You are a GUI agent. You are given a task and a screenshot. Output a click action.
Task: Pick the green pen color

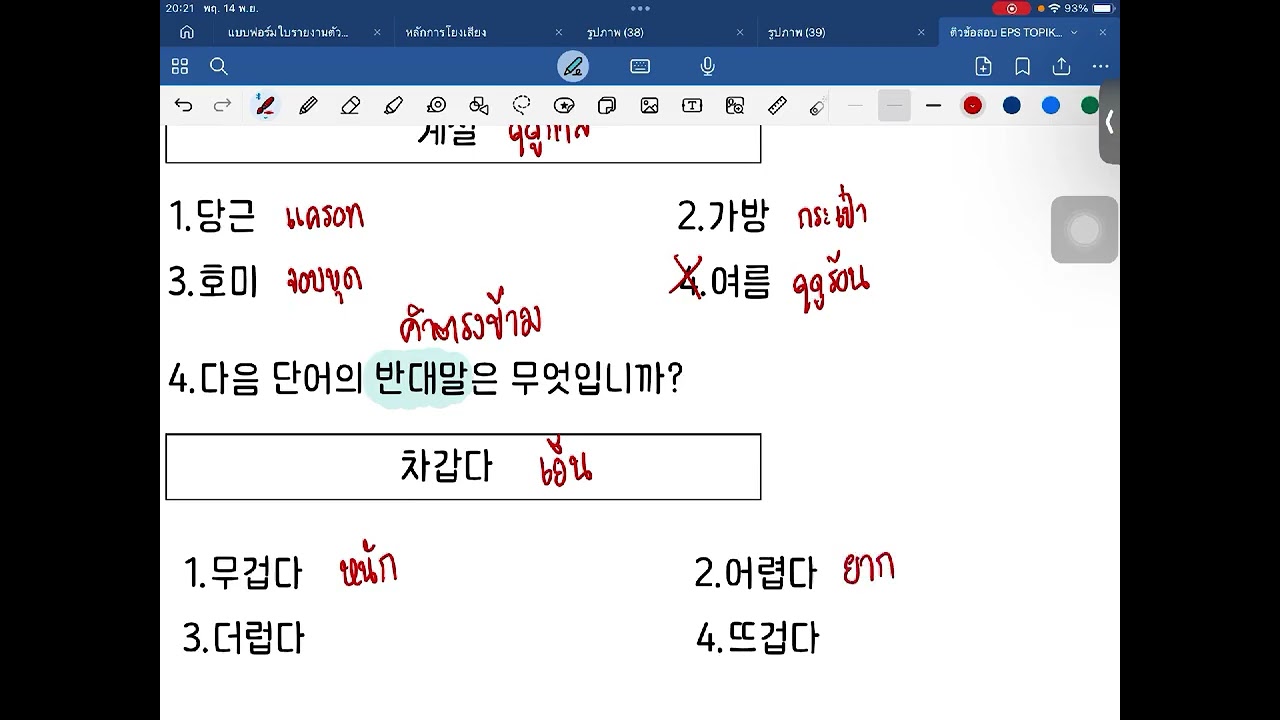click(1090, 105)
